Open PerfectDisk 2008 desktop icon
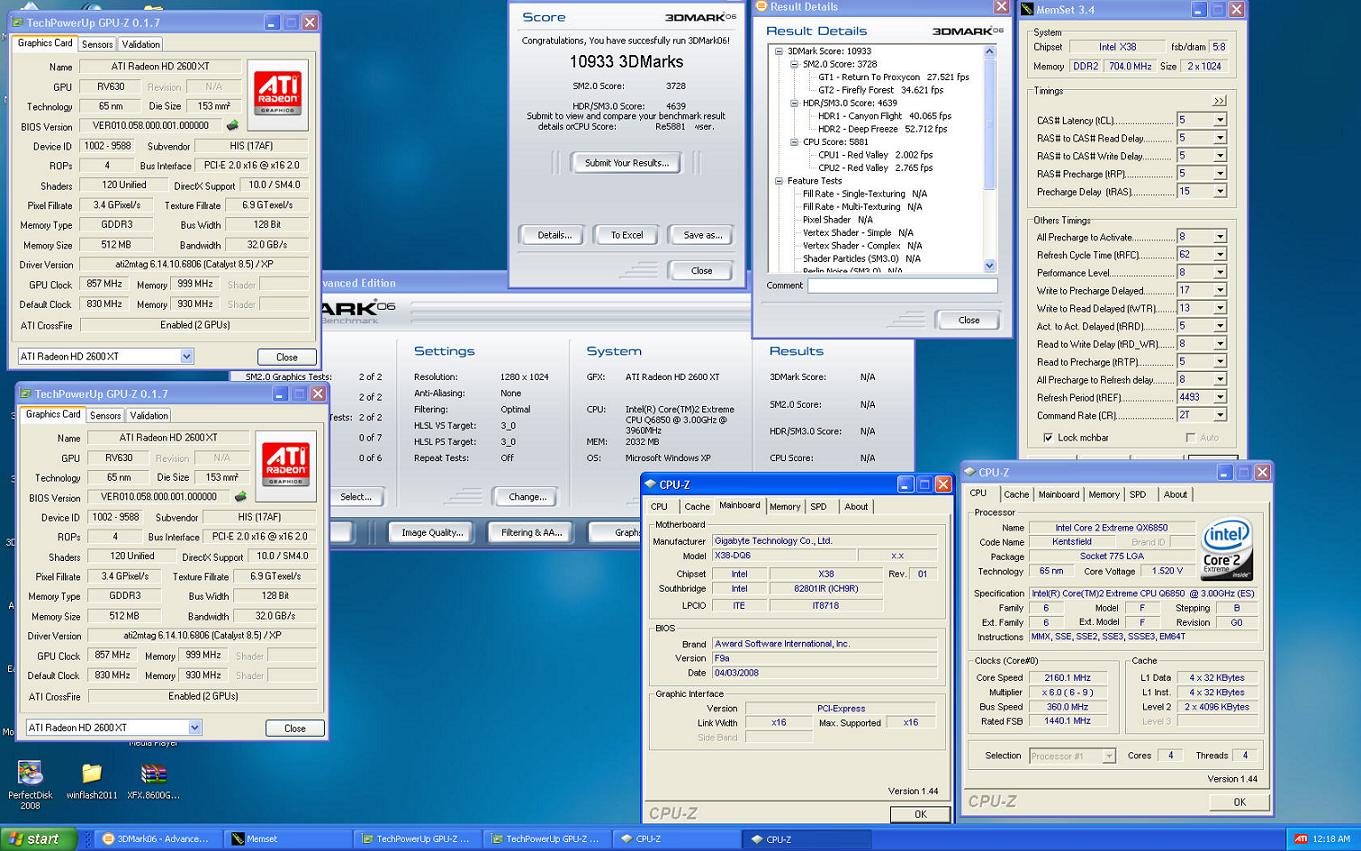 pyautogui.click(x=30, y=785)
